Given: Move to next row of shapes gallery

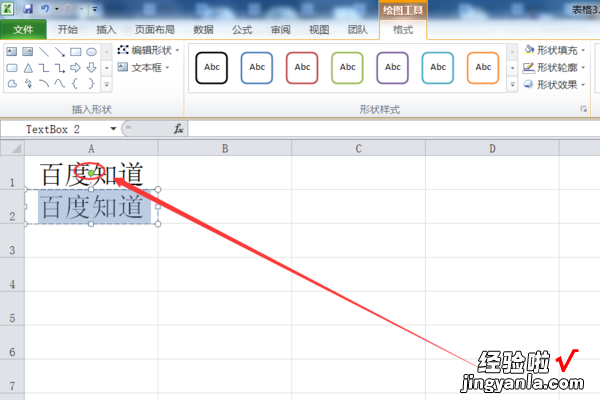Looking at the screenshot, I should click(107, 68).
